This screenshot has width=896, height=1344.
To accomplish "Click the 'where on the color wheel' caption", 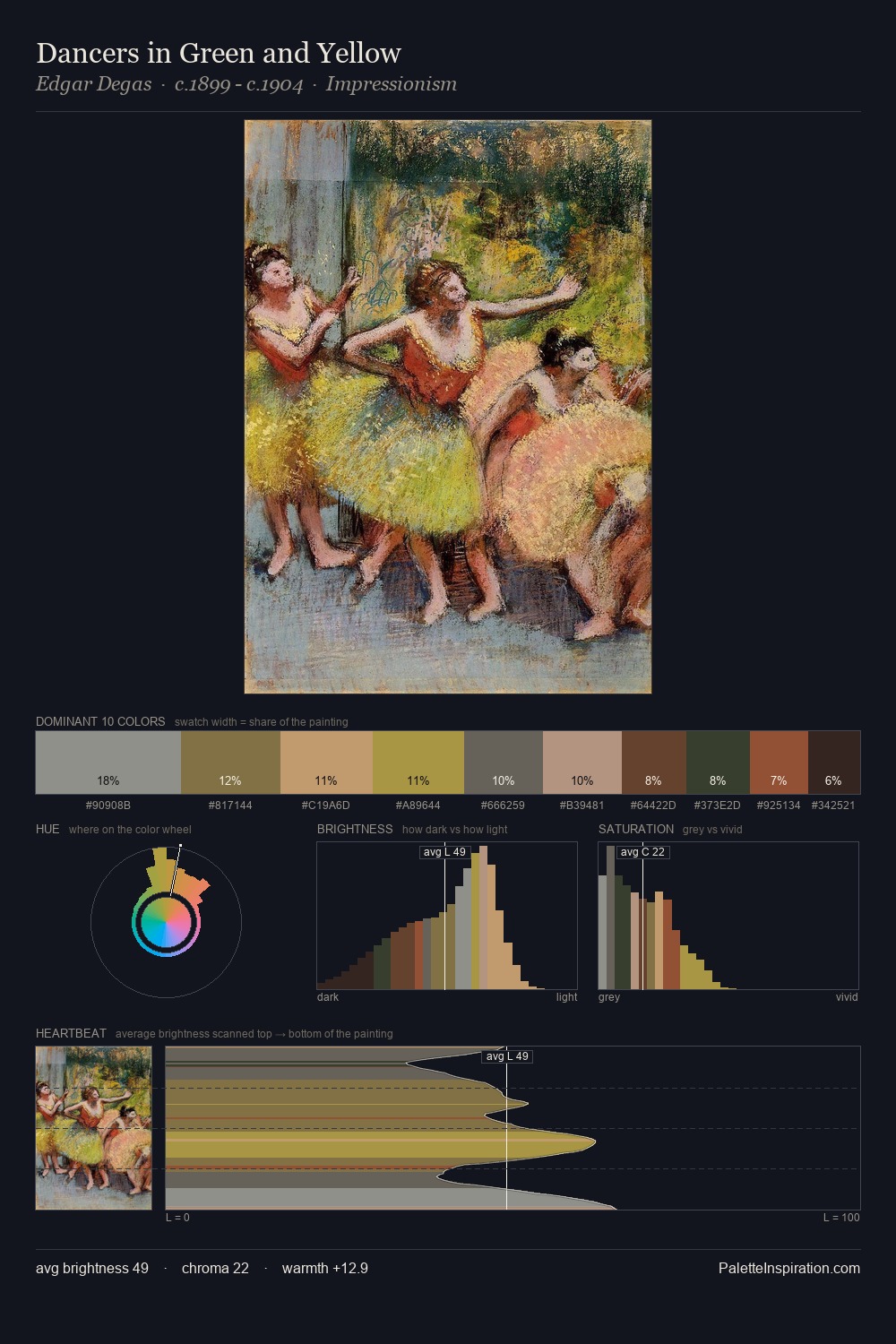I will (x=130, y=830).
